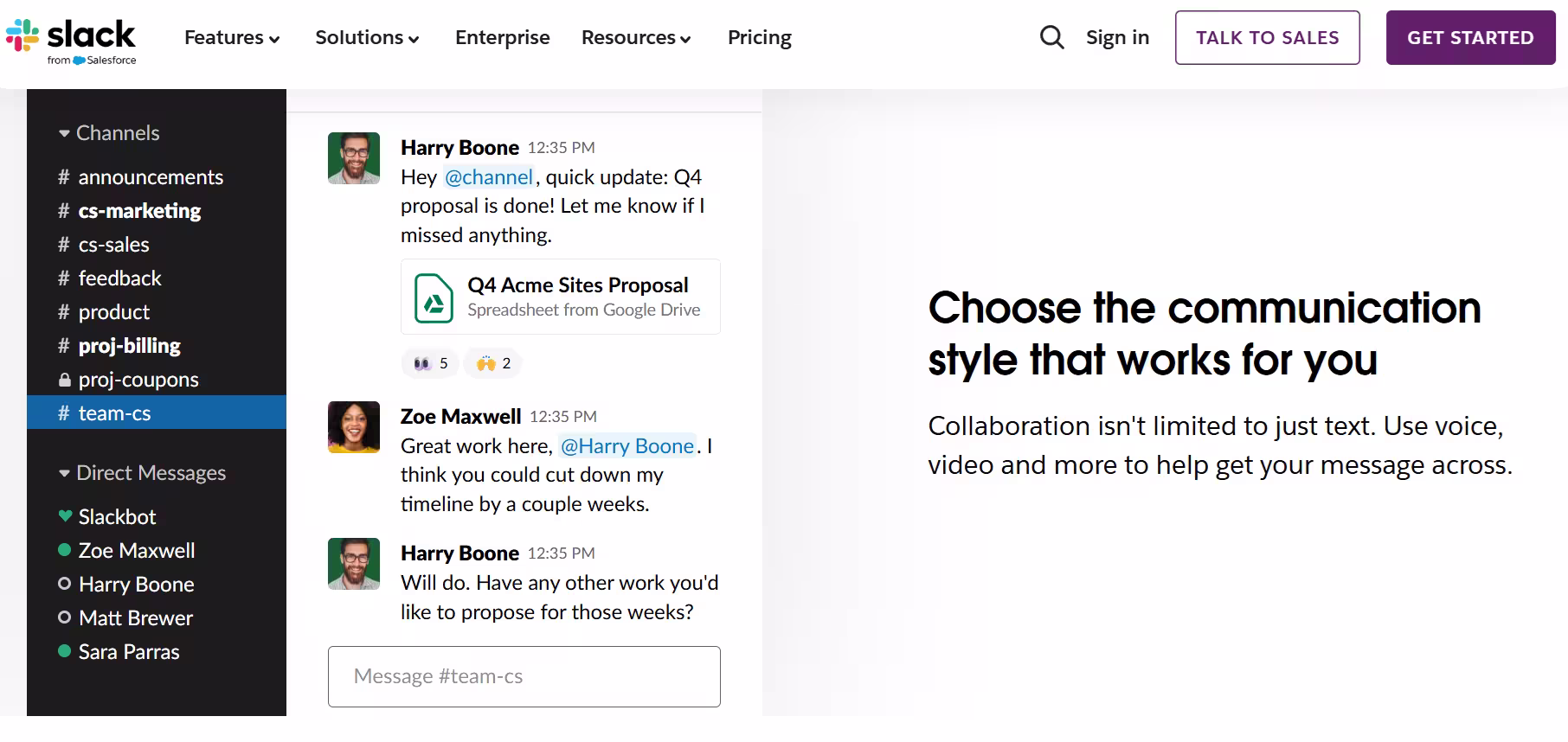Click Harry Boone's avatar on the first message

pos(354,158)
